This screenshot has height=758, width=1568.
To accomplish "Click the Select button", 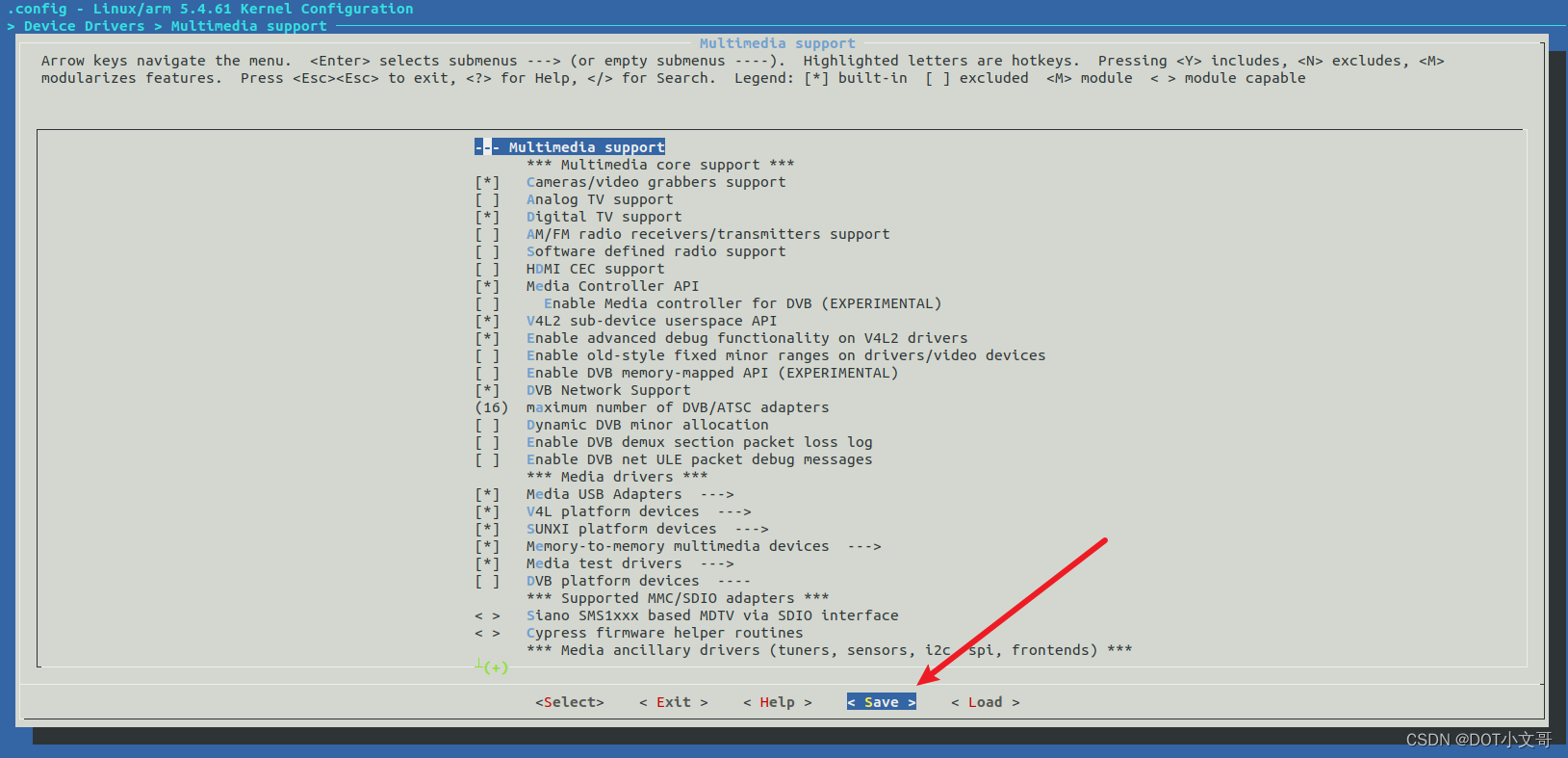I will tap(570, 702).
